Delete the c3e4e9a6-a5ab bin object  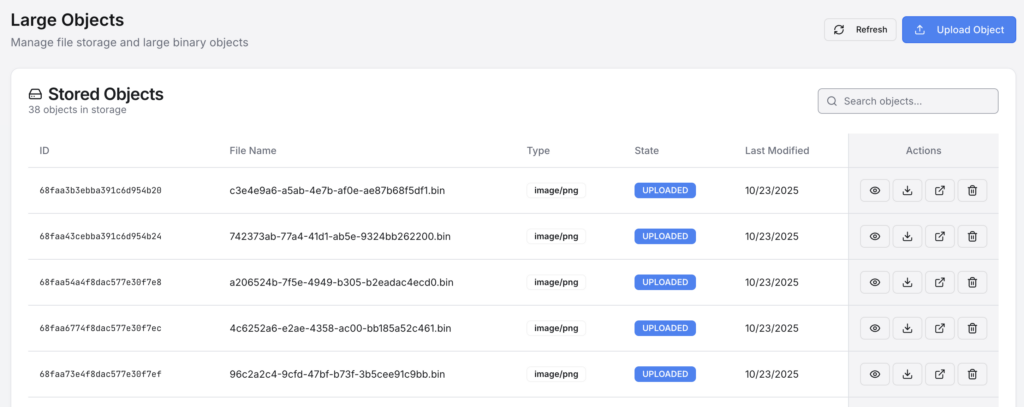click(972, 190)
